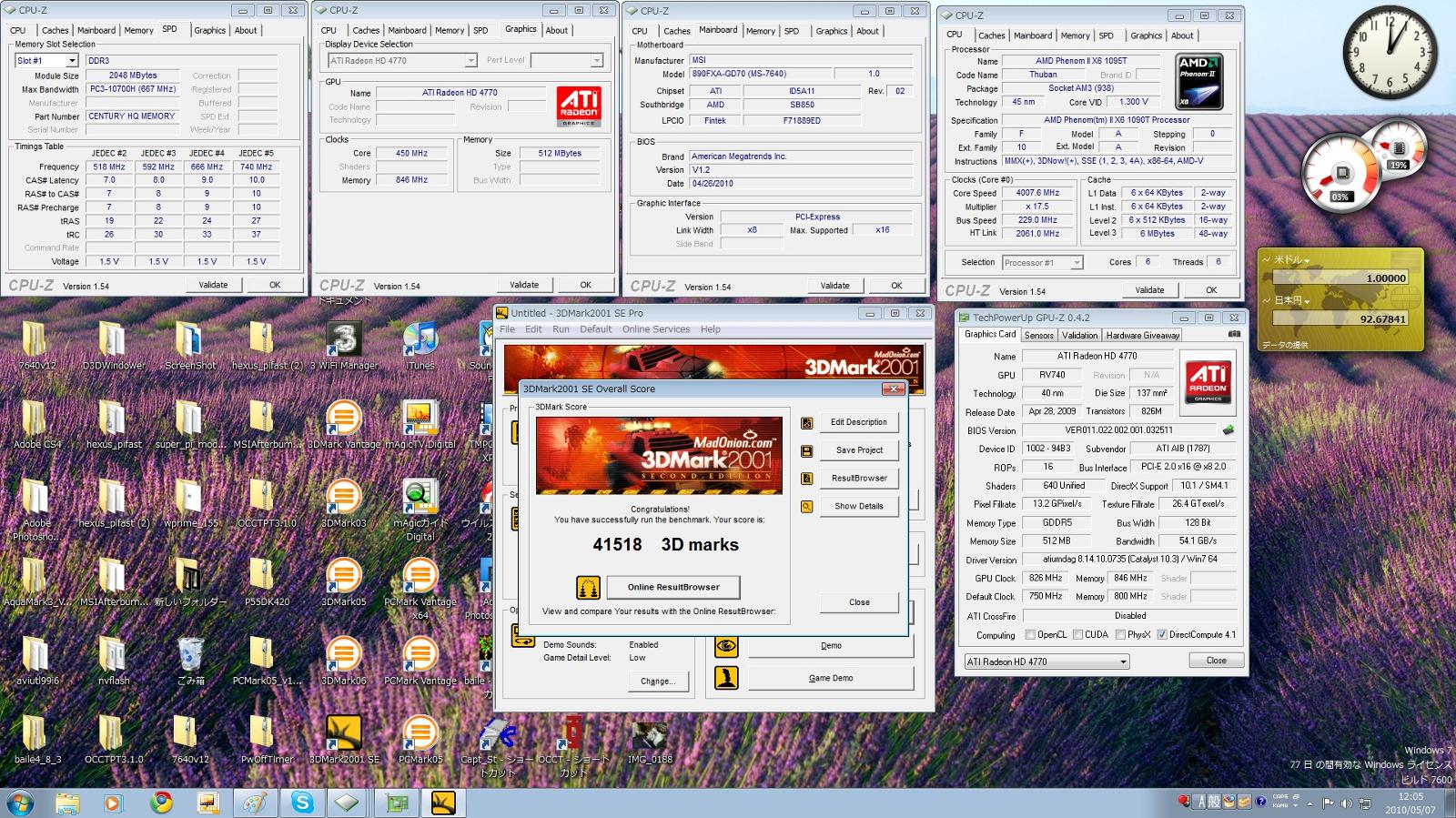This screenshot has height=818, width=1456.
Task: Open ScreenShot folder on desktop
Action: (190, 346)
